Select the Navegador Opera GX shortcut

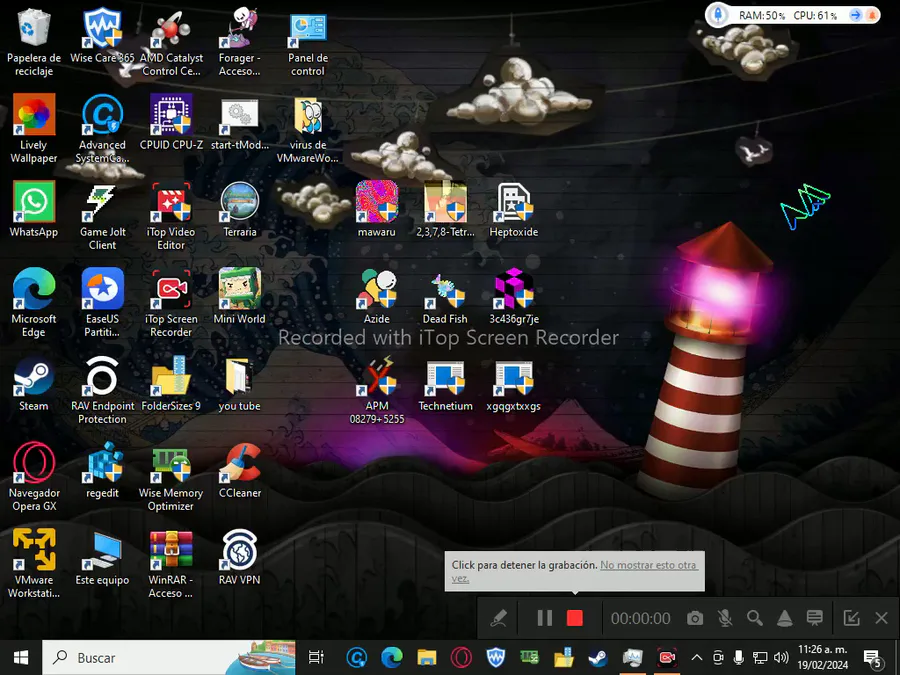[34, 477]
